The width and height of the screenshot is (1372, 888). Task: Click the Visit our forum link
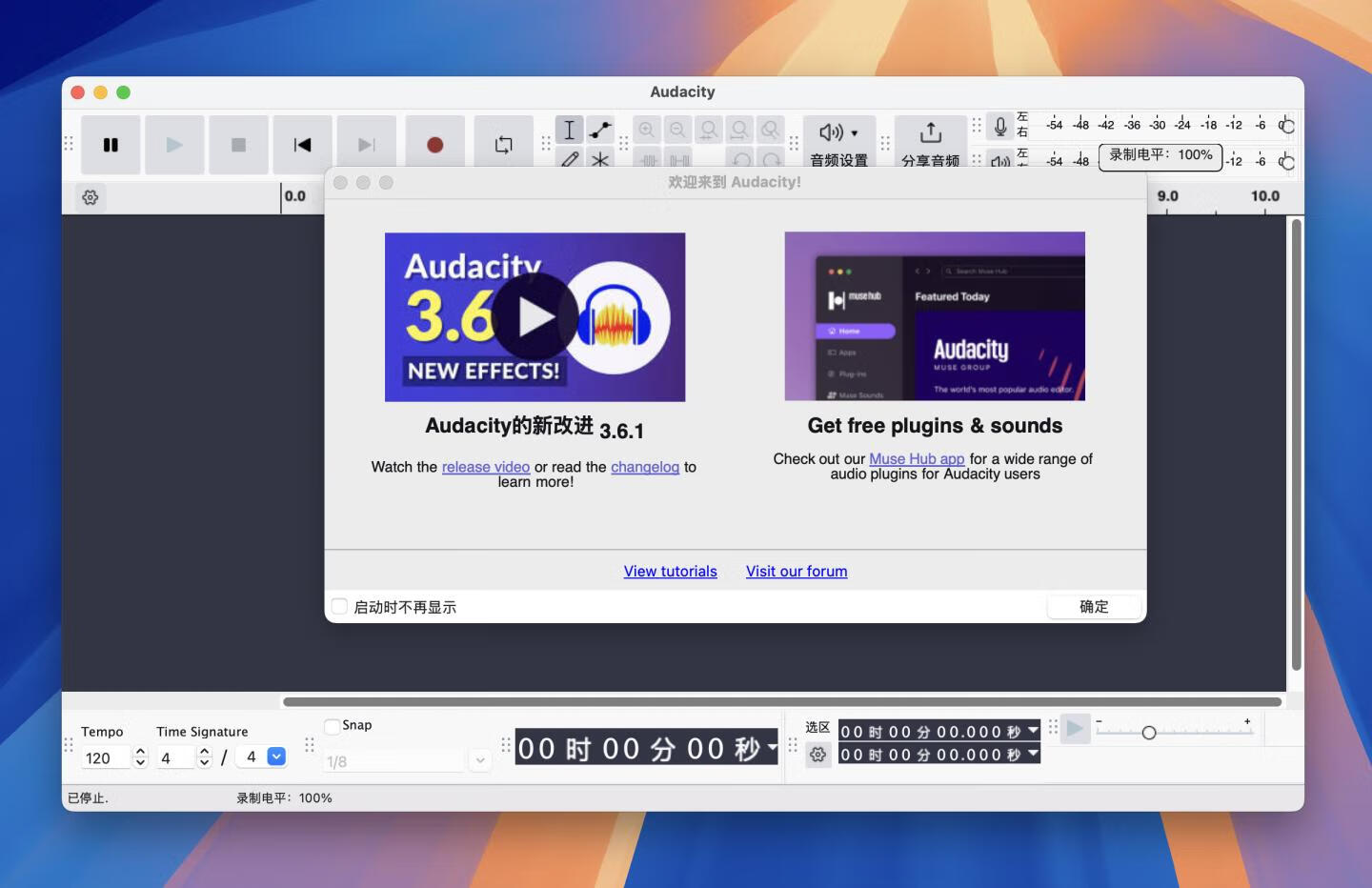(x=797, y=571)
